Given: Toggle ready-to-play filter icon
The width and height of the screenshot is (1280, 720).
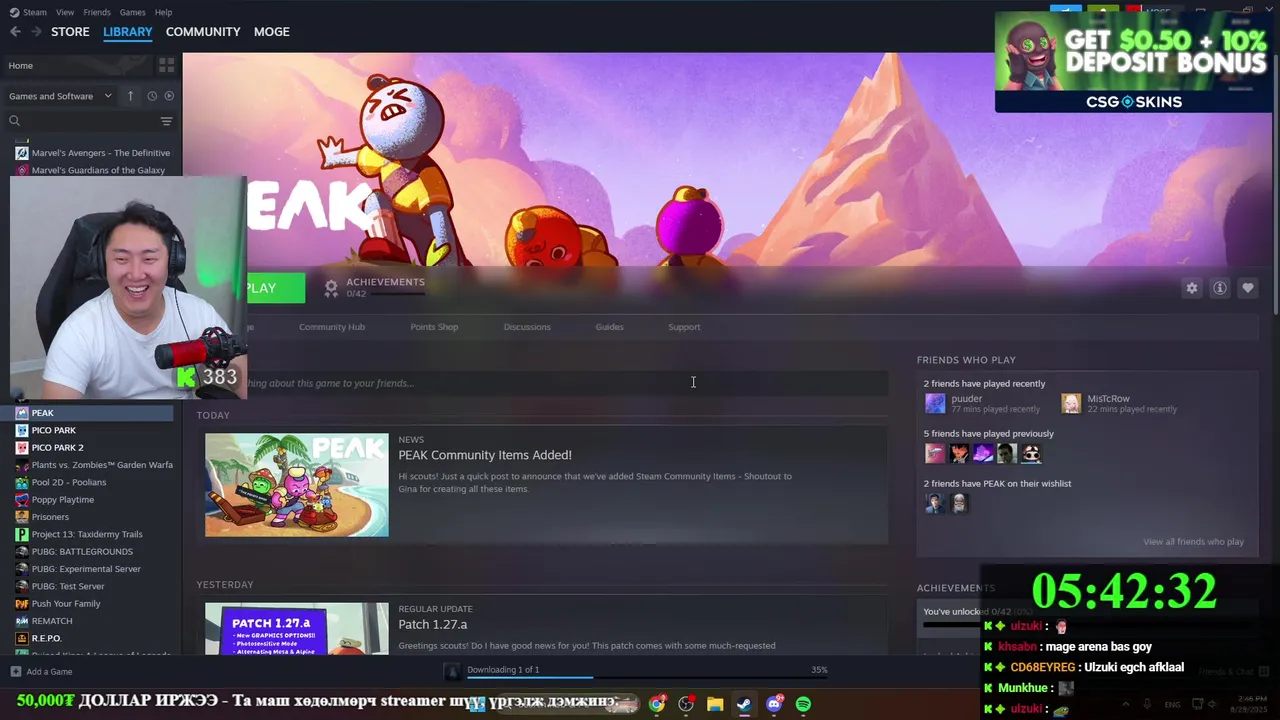Looking at the screenshot, I should point(169,96).
